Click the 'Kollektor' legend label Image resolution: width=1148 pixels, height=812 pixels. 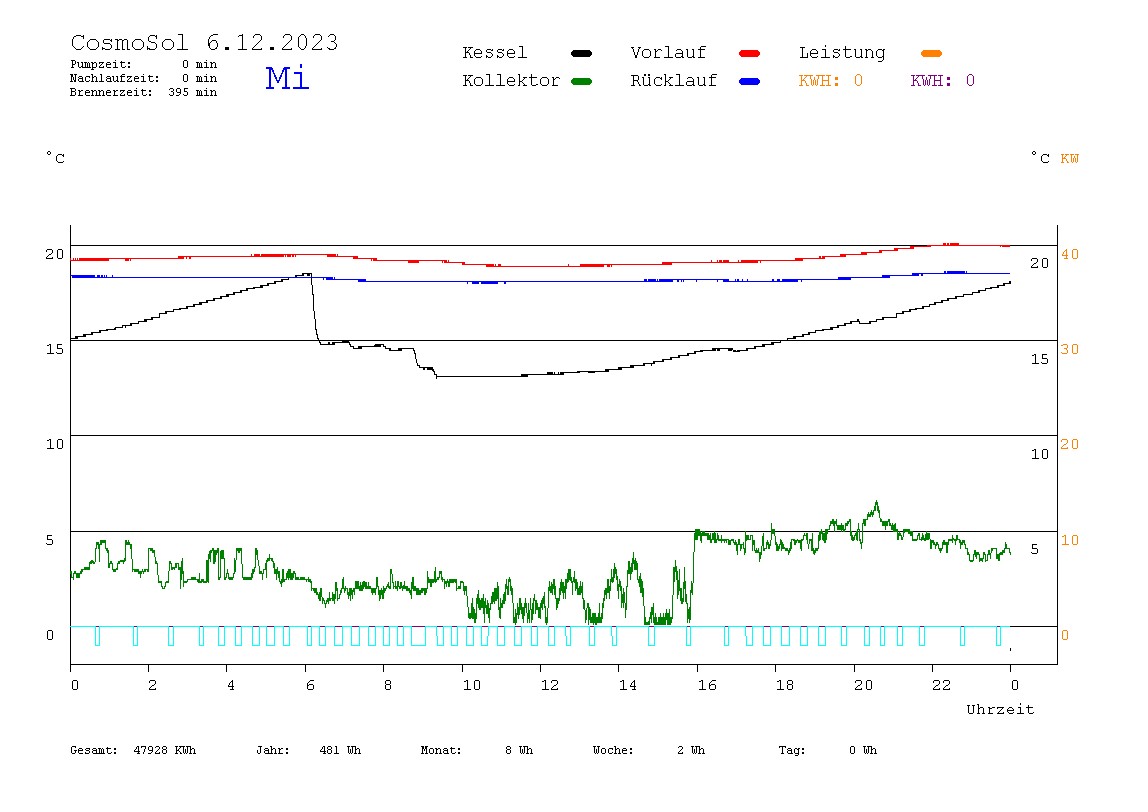511,81
